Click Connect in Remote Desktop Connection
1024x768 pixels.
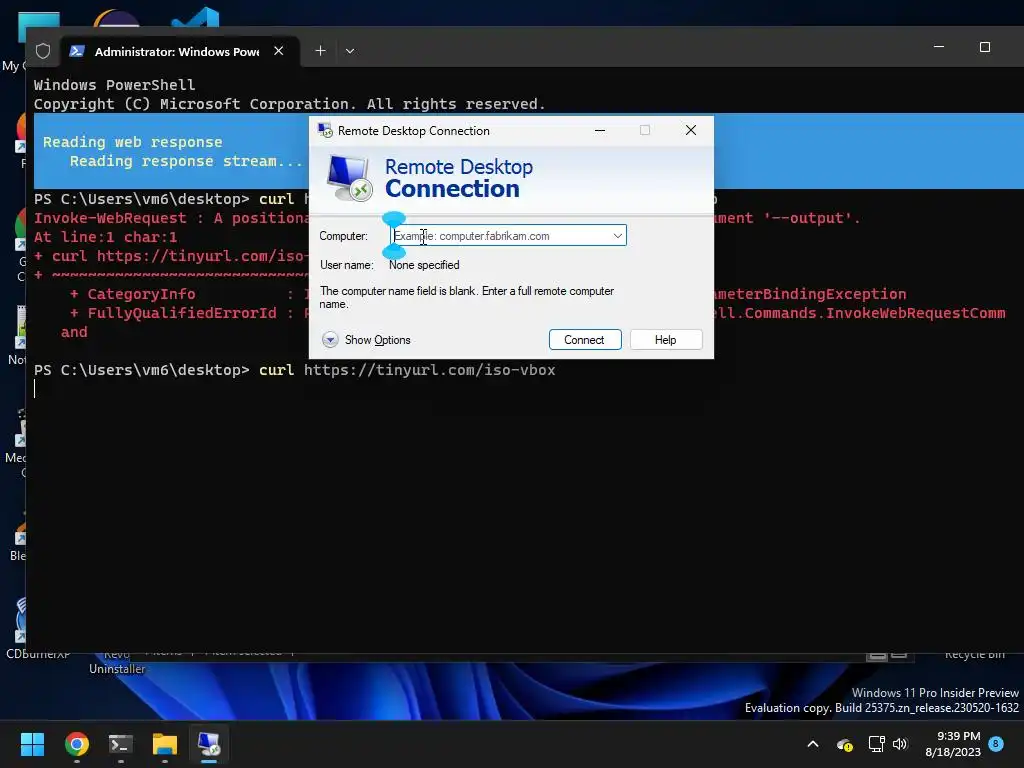(584, 340)
